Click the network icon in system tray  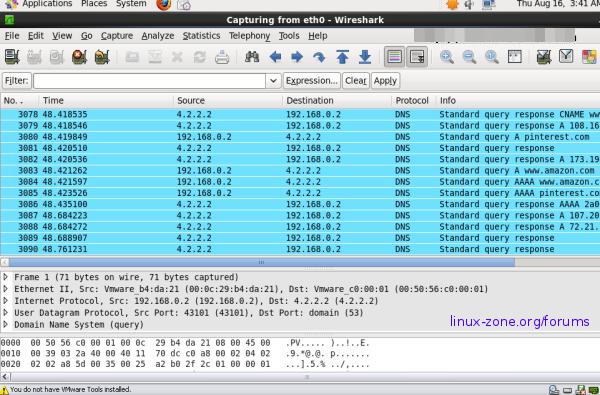coord(489,5)
